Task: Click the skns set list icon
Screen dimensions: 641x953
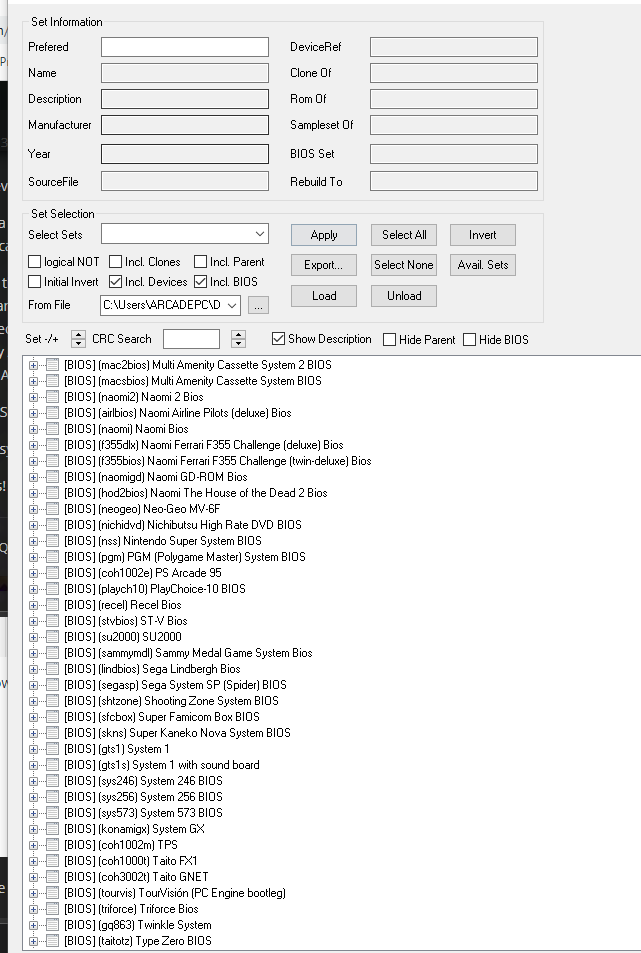Action: click(52, 734)
